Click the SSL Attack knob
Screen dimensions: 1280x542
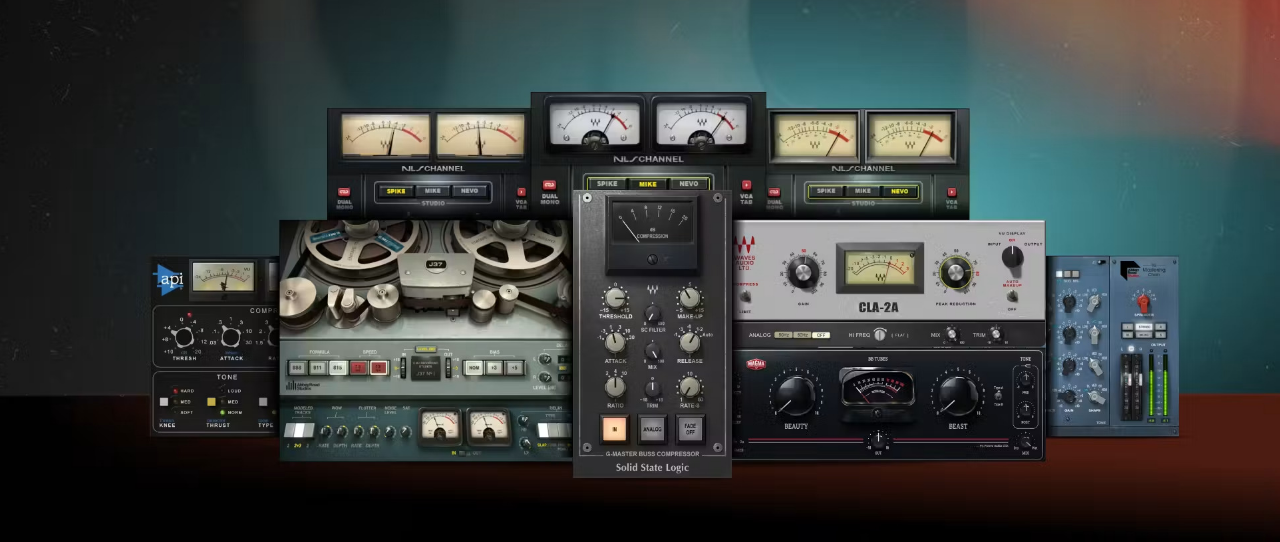point(615,342)
